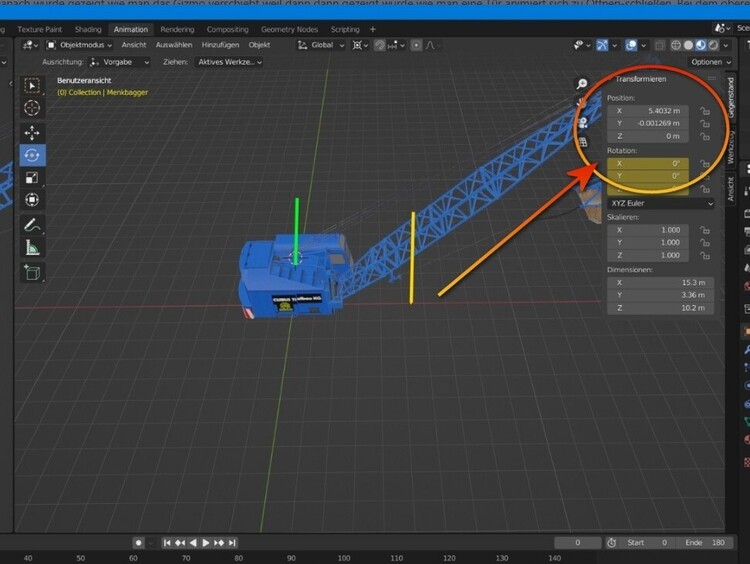Screen dimensions: 750x564
Task: Click the zoom magnifier viewport icon
Action: [x=582, y=85]
